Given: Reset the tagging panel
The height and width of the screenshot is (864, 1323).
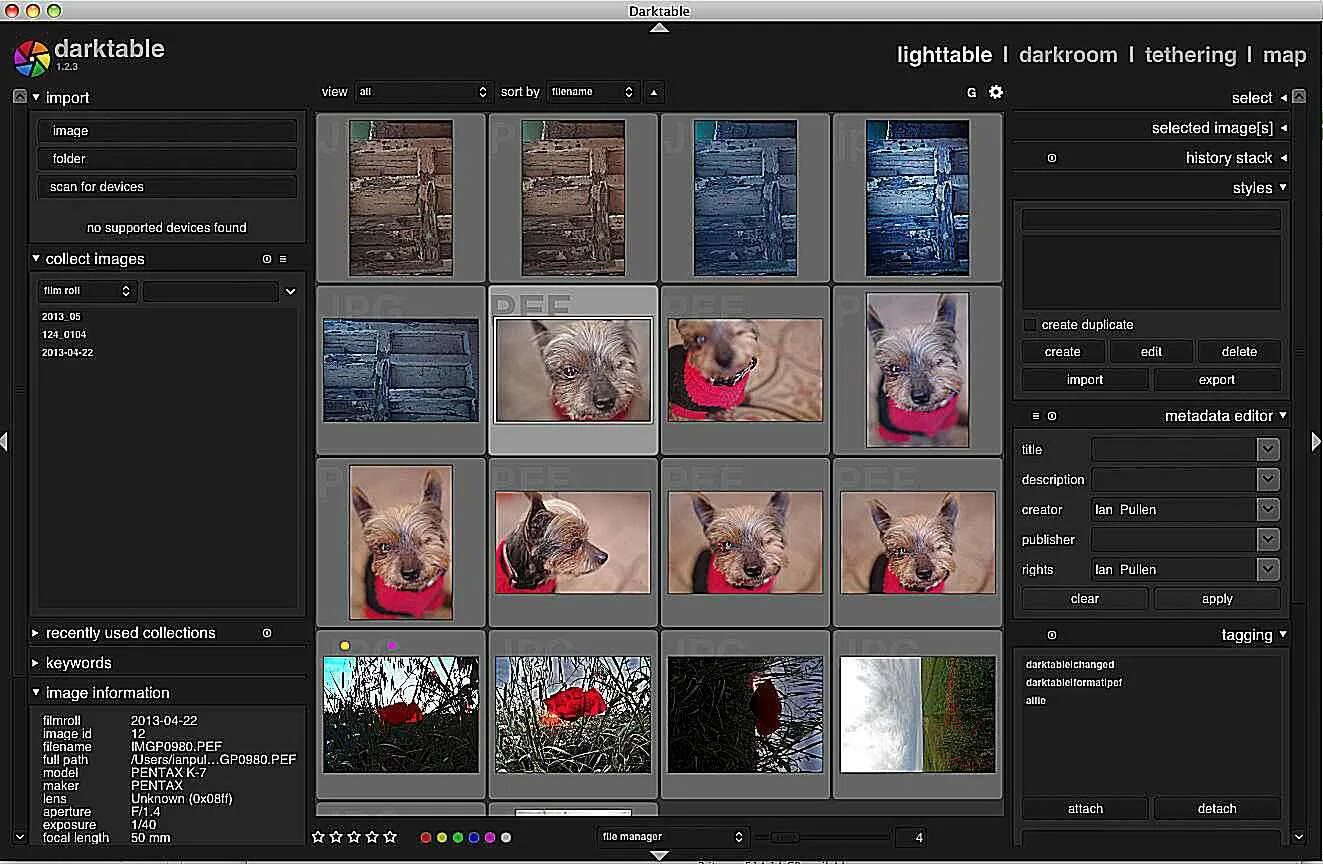Looking at the screenshot, I should (1051, 635).
